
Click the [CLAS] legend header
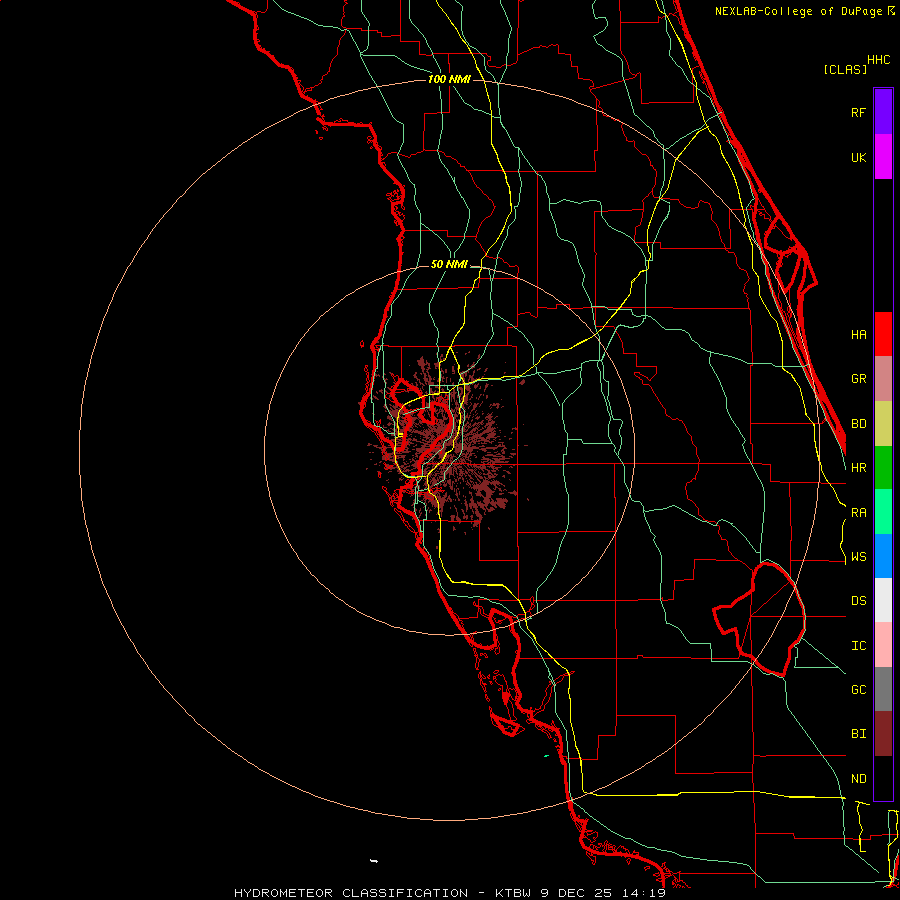coord(845,69)
